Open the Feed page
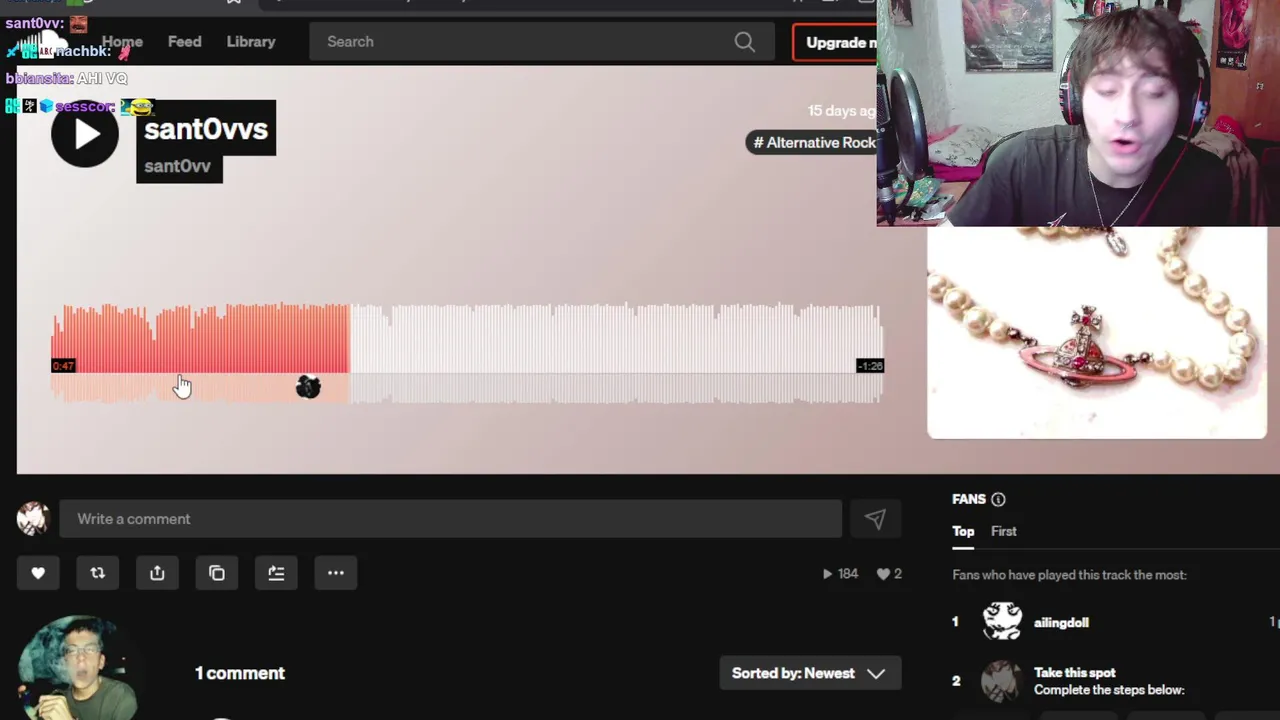The width and height of the screenshot is (1280, 720). [184, 42]
